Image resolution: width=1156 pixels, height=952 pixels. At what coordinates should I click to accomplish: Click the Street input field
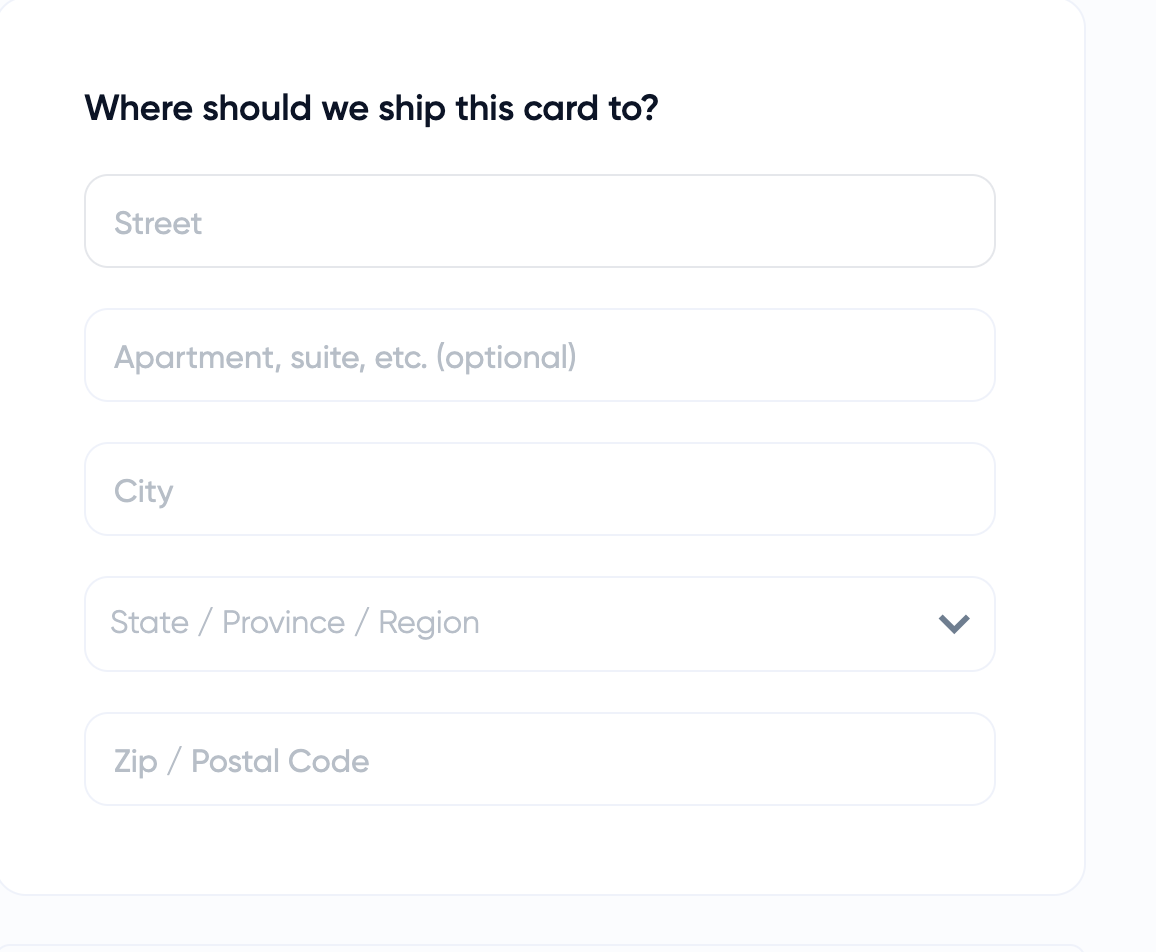pos(540,222)
